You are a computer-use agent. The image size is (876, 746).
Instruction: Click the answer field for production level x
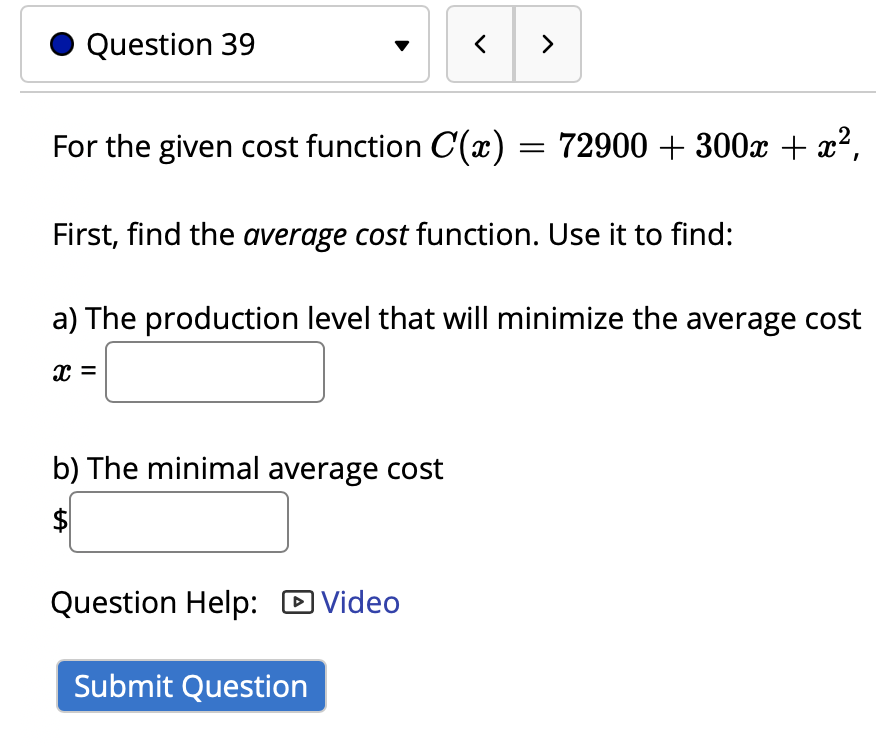coord(214,371)
